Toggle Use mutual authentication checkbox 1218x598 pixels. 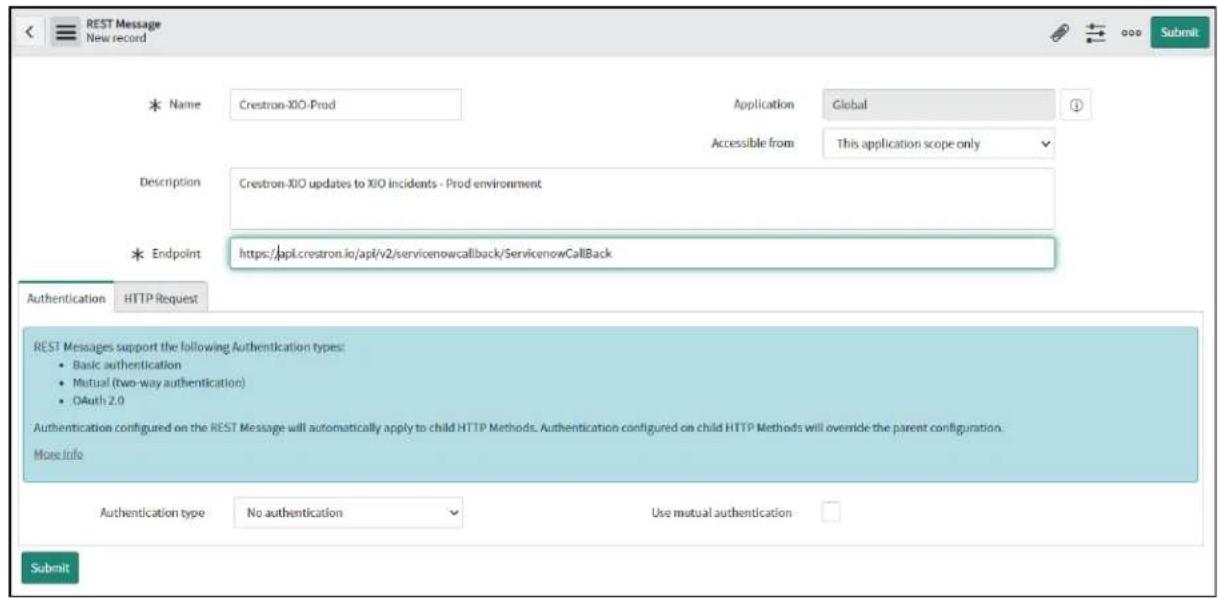pos(831,512)
